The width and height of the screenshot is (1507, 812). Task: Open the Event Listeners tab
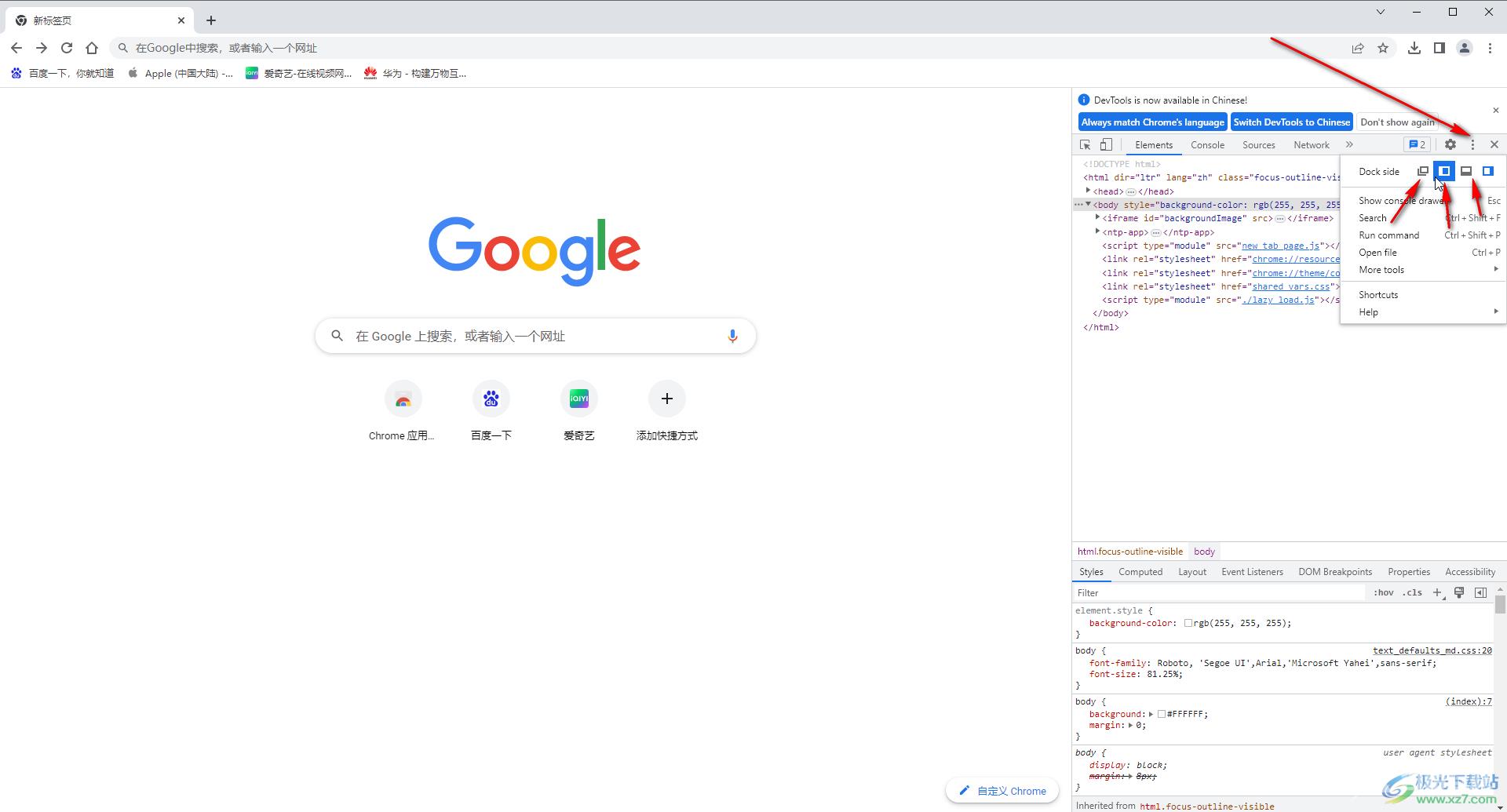coord(1252,572)
